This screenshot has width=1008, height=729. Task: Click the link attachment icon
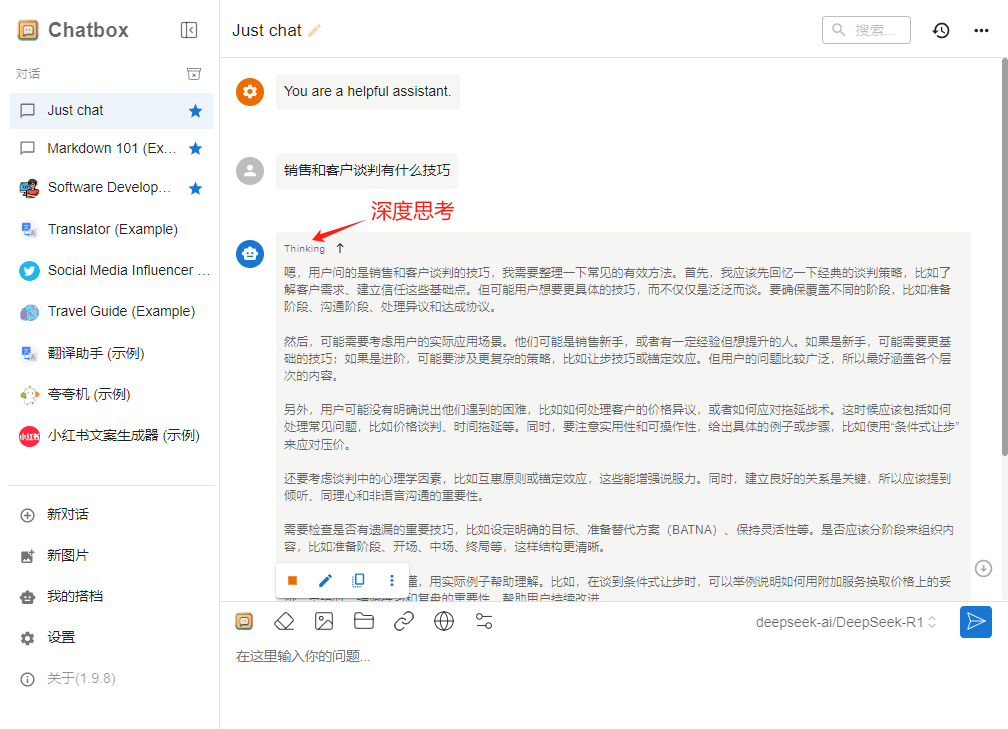(x=404, y=621)
